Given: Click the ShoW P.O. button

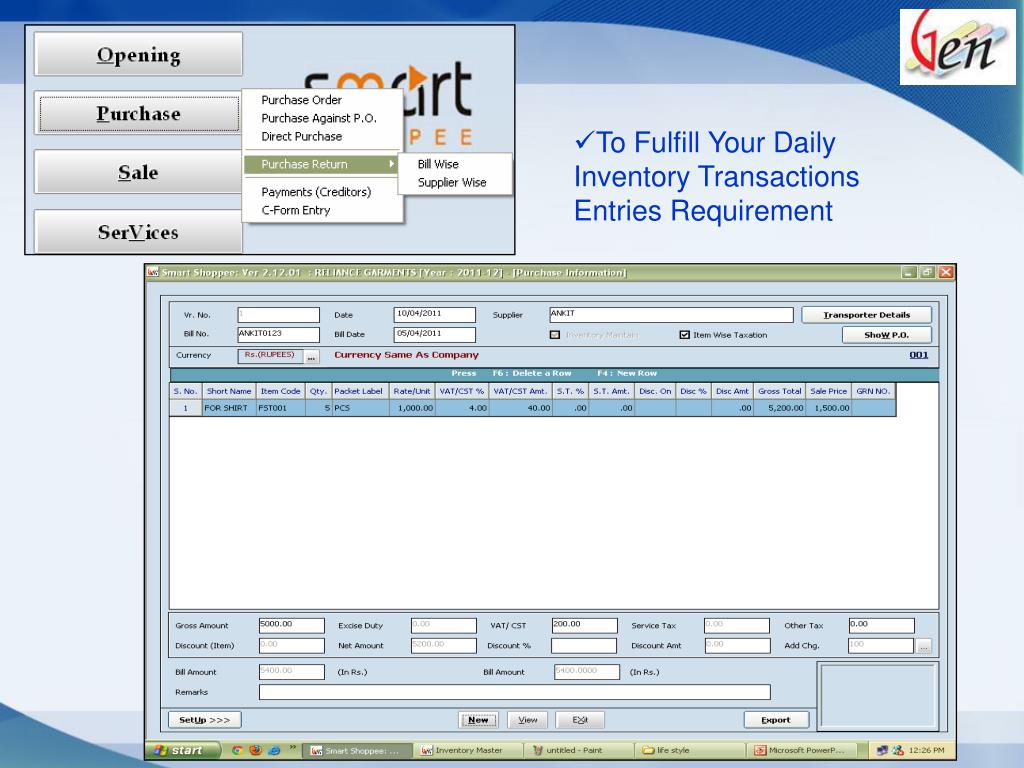Looking at the screenshot, I should 886,335.
